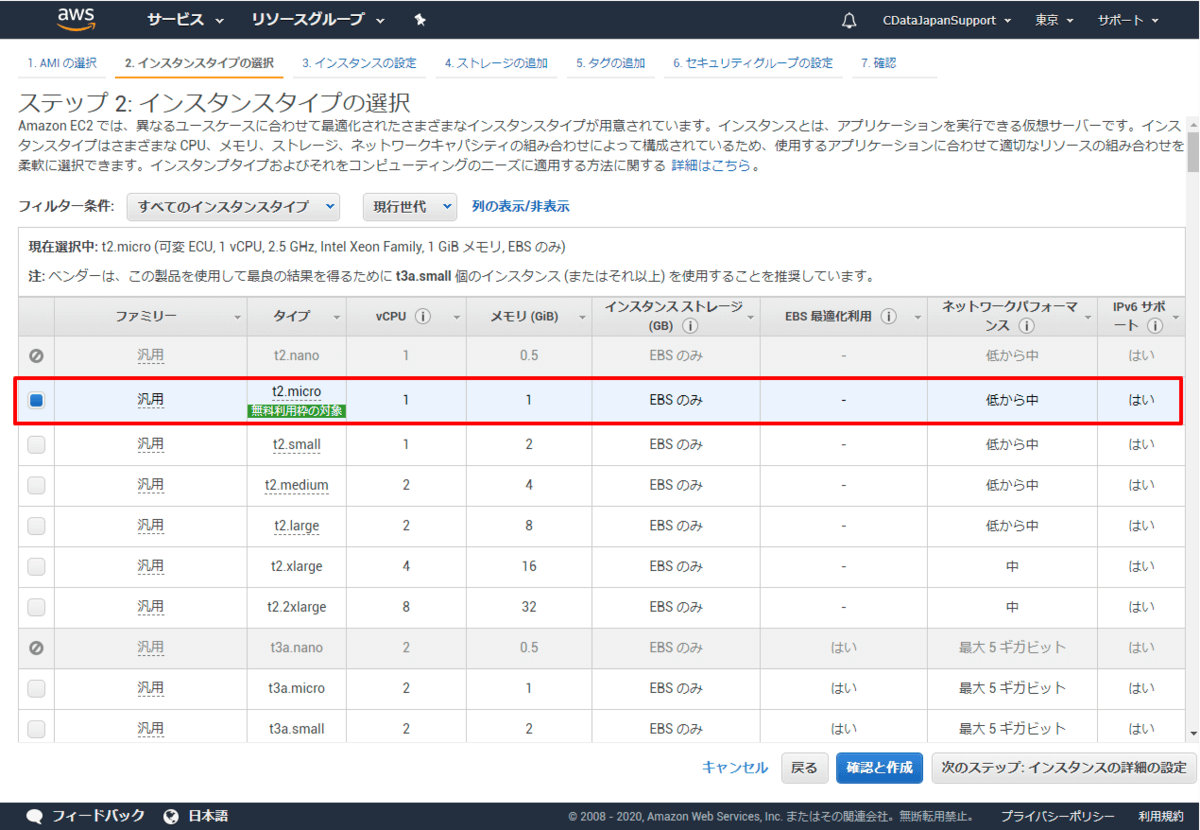Select the t2.medium instance checkbox
The width and height of the screenshot is (1200, 830).
(x=36, y=485)
